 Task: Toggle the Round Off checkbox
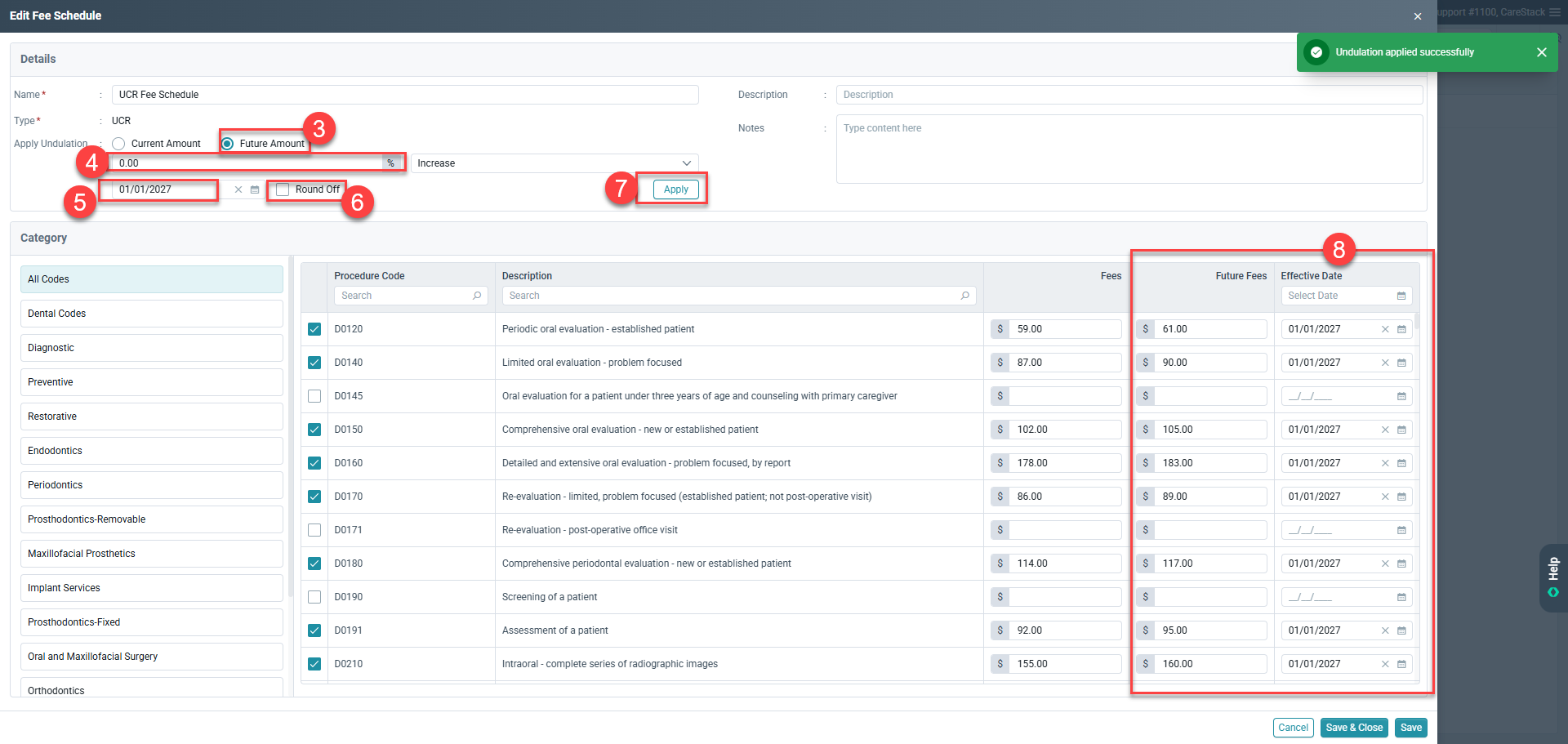(283, 189)
